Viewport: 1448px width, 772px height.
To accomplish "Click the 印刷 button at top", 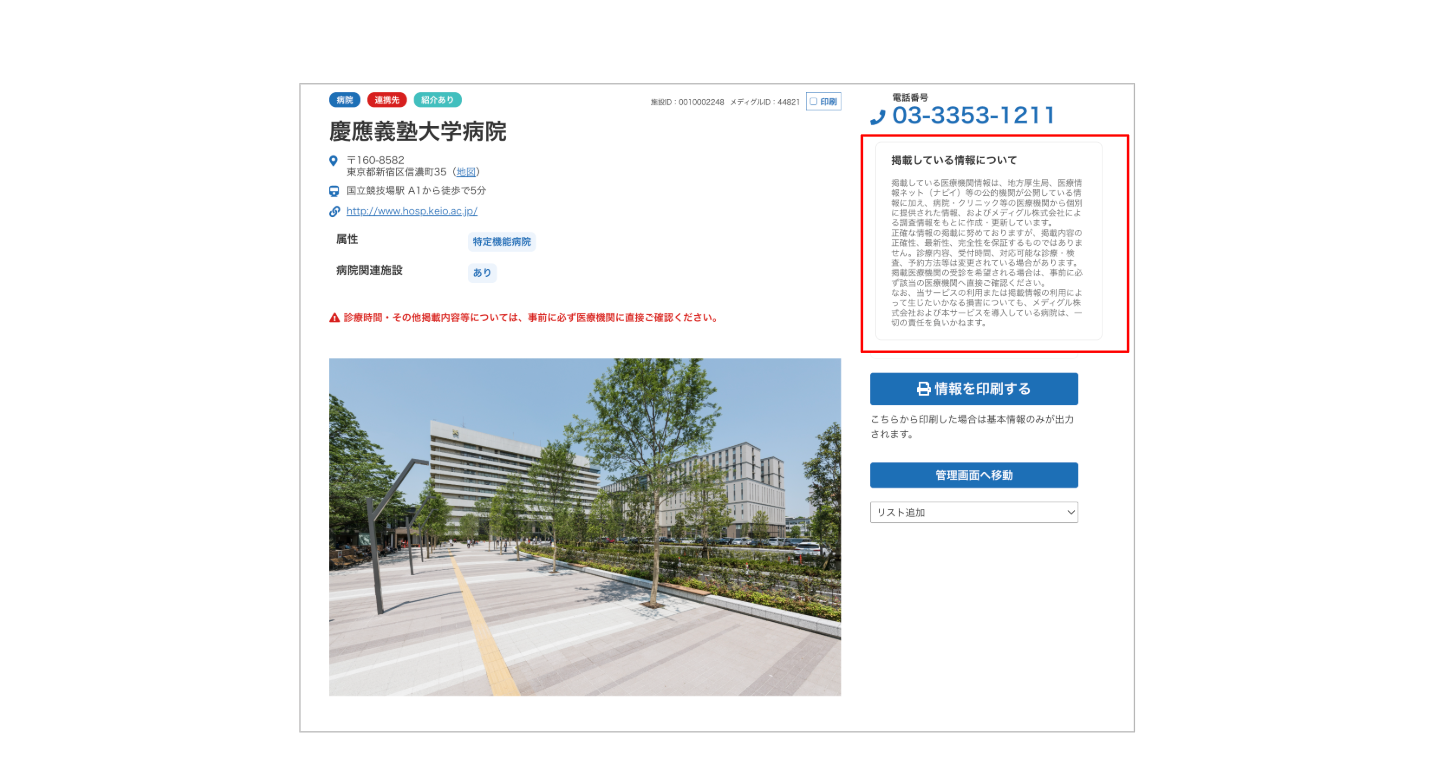I will tap(824, 101).
